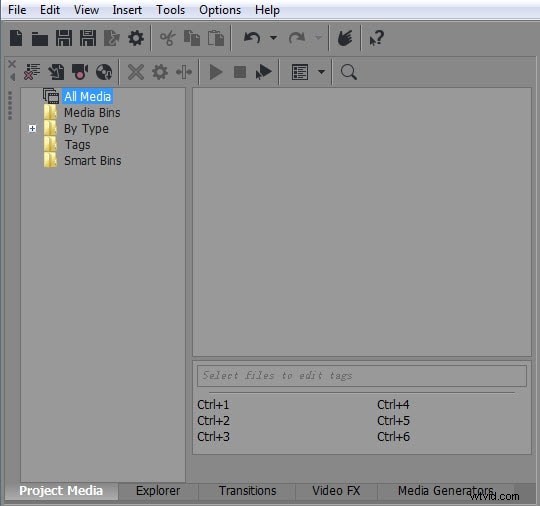This screenshot has height=506, width=540.
Task: Click the Media FX icon
Action: pos(184,72)
